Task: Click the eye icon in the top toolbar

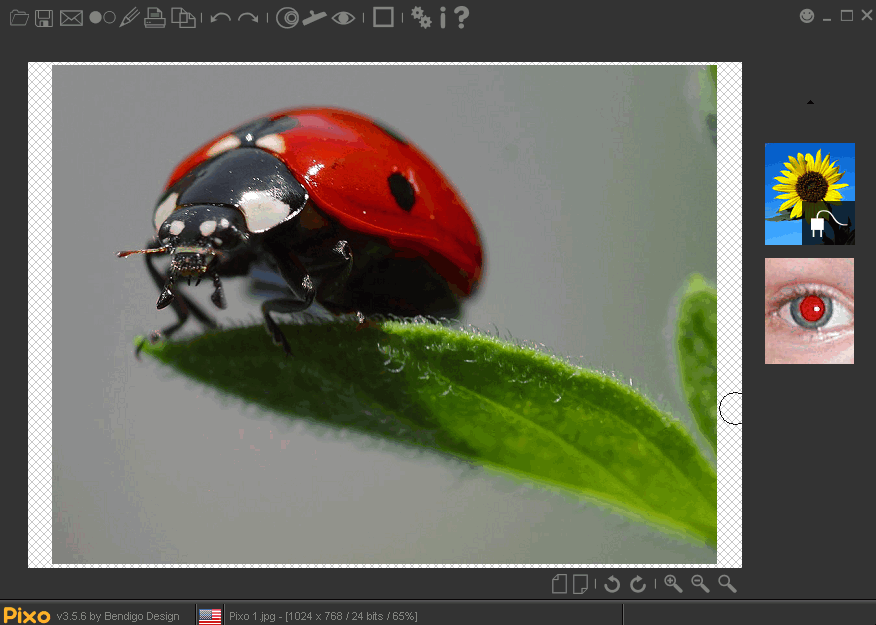Action: pyautogui.click(x=343, y=18)
